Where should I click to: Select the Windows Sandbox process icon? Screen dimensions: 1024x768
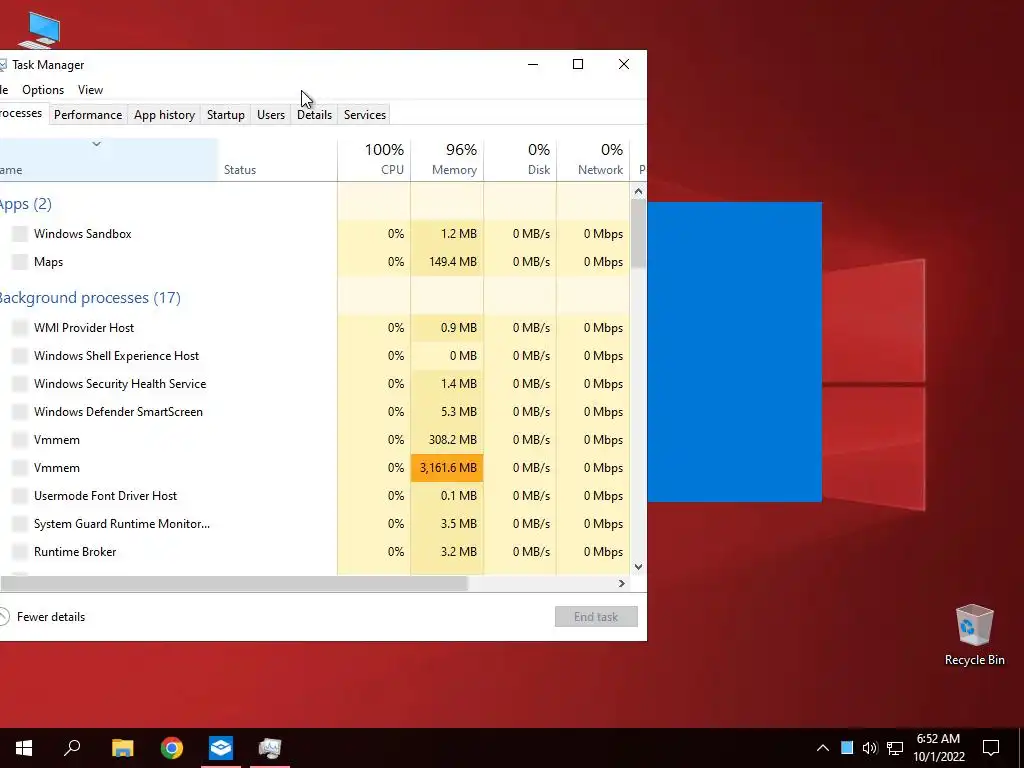[20, 234]
